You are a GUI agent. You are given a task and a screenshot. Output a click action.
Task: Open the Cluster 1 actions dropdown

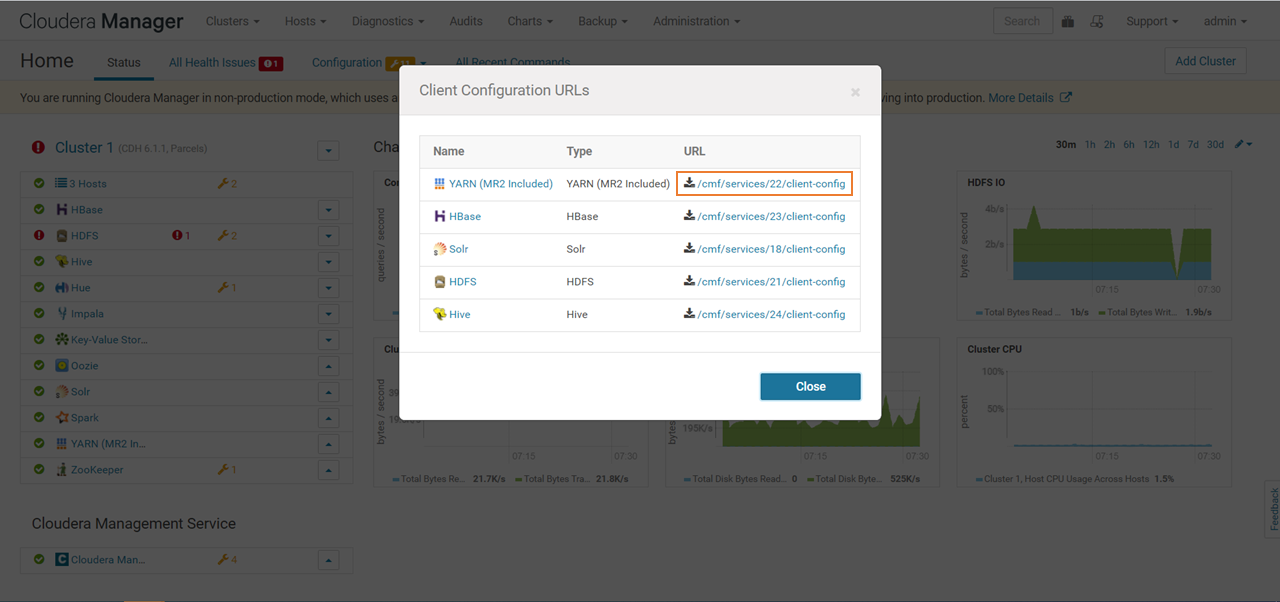click(x=328, y=151)
